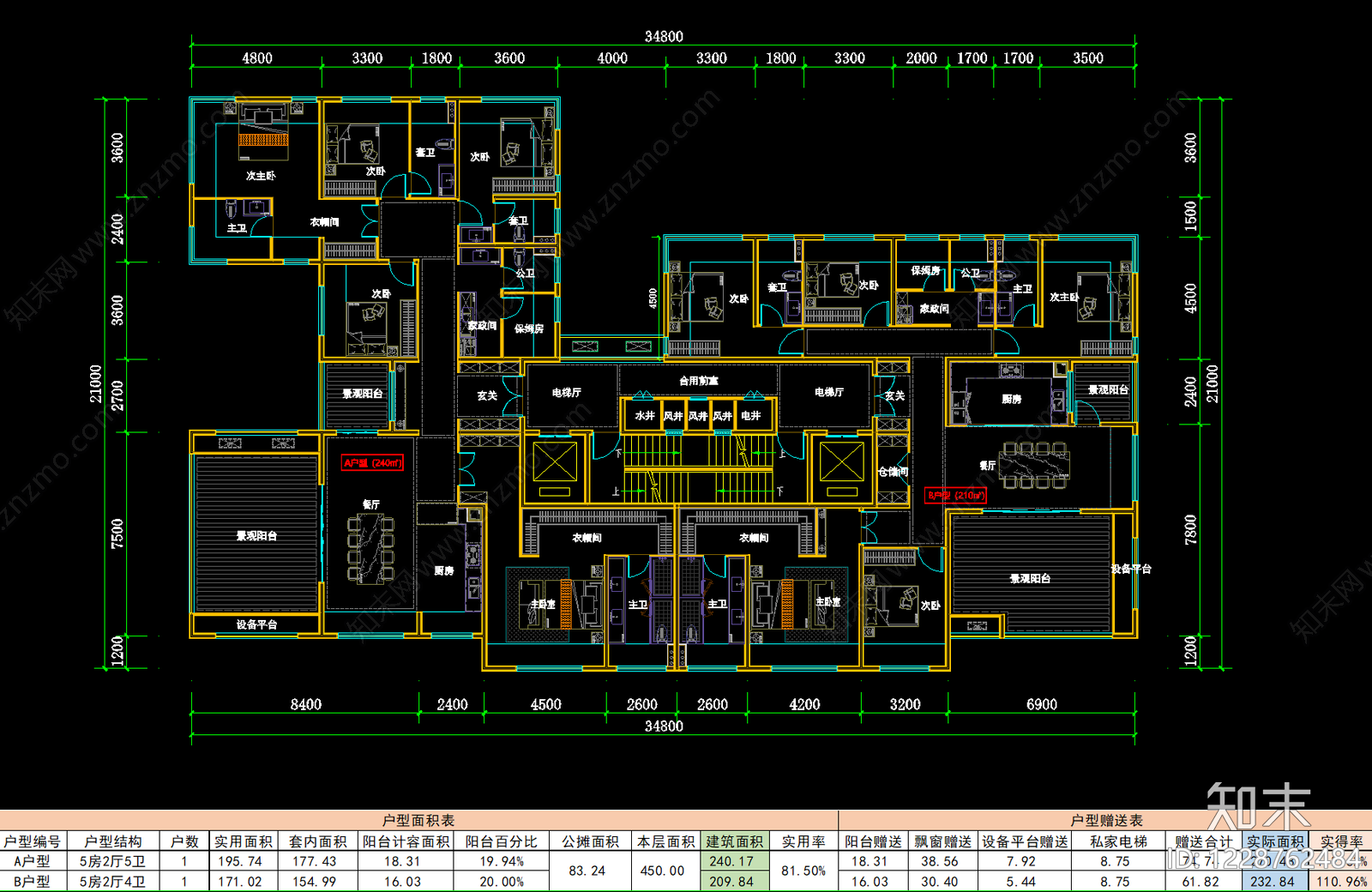
Task: Click the 水井 shaft label
Action: (645, 415)
